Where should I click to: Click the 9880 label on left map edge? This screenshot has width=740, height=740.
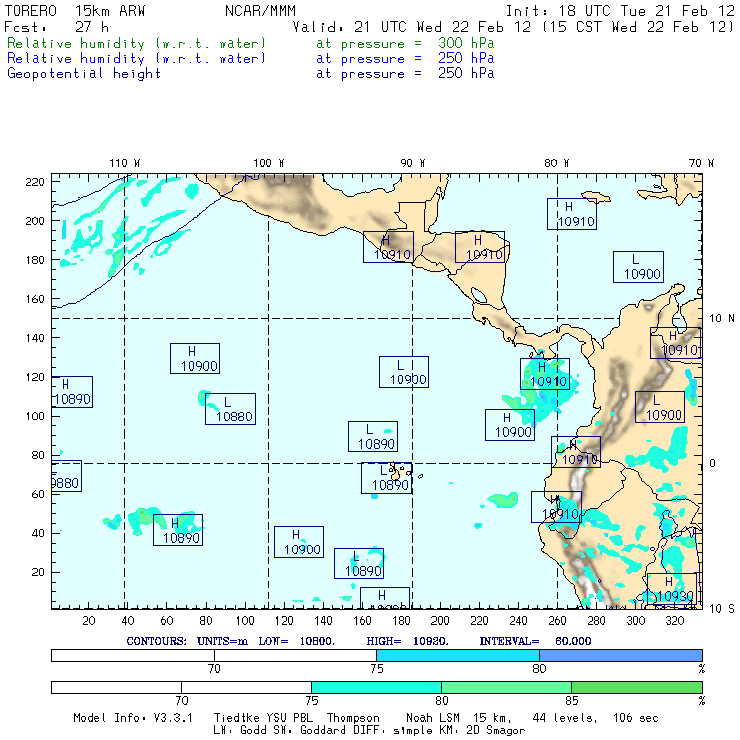click(65, 482)
